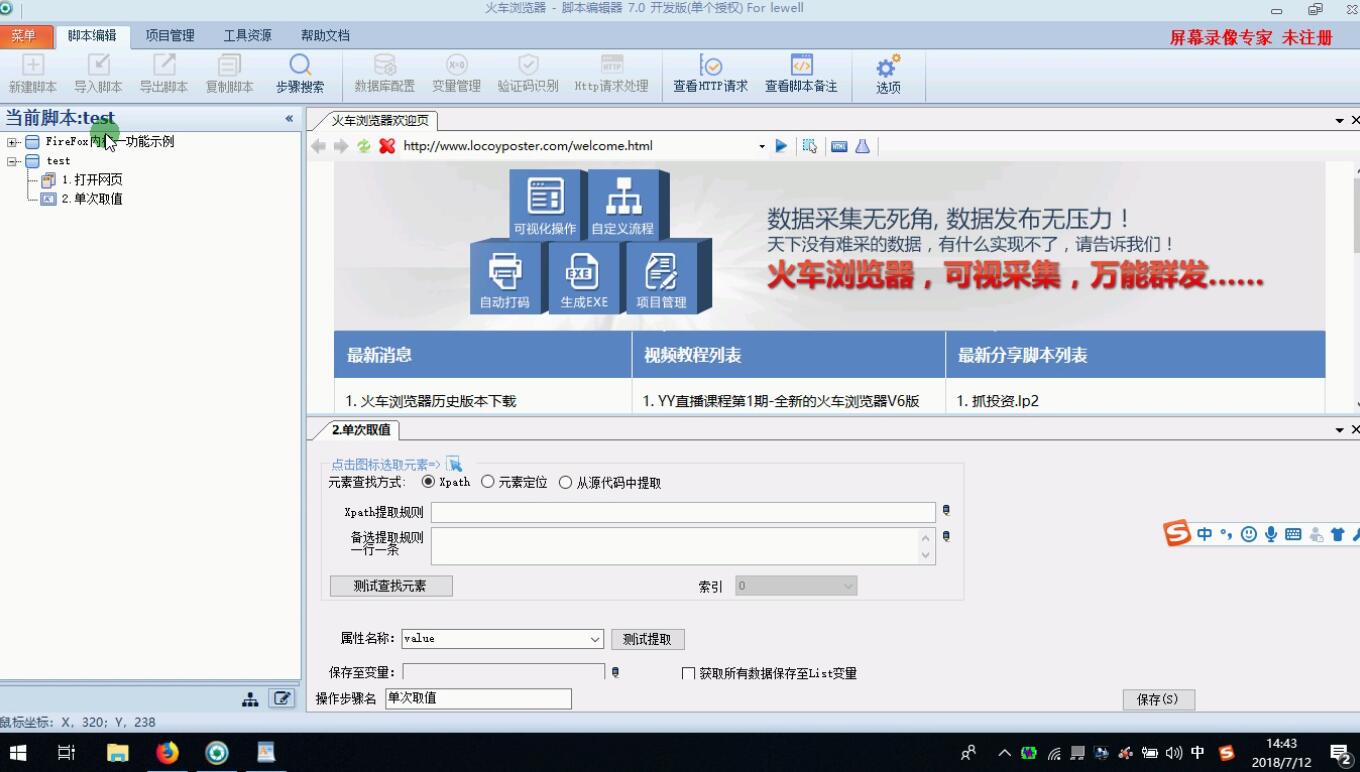Click the Sogou input microphone icon

click(1271, 535)
